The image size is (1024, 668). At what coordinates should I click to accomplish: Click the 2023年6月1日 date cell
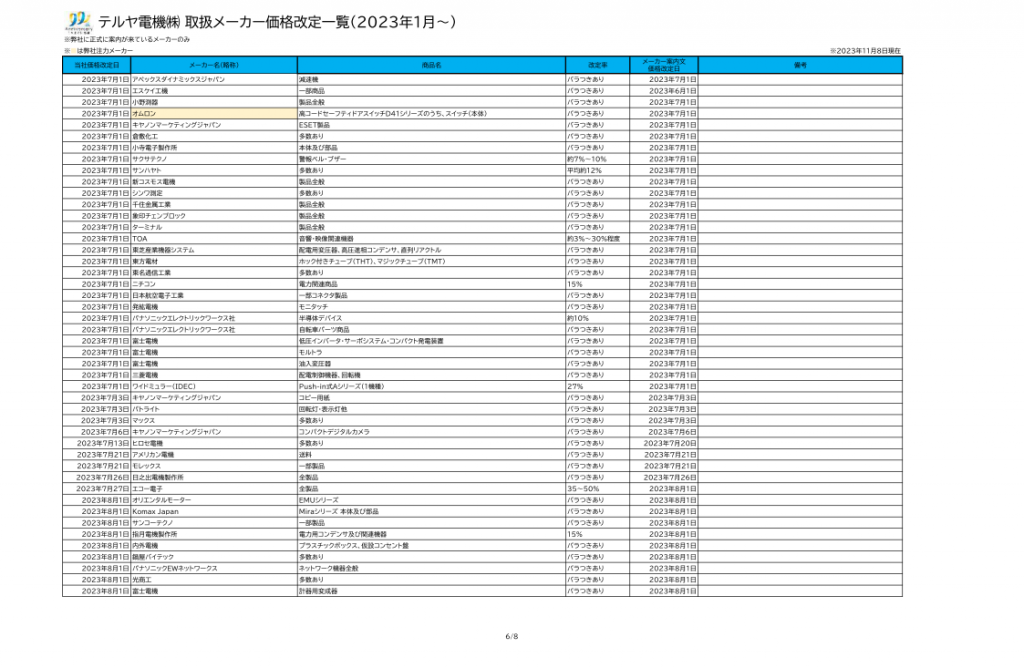point(664,91)
